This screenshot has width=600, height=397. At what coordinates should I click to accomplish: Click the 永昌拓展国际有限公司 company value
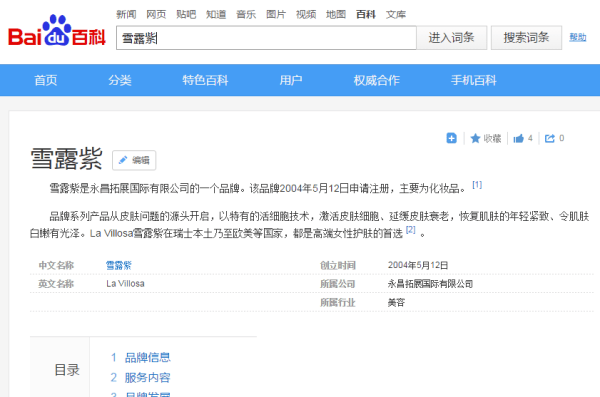tap(430, 284)
